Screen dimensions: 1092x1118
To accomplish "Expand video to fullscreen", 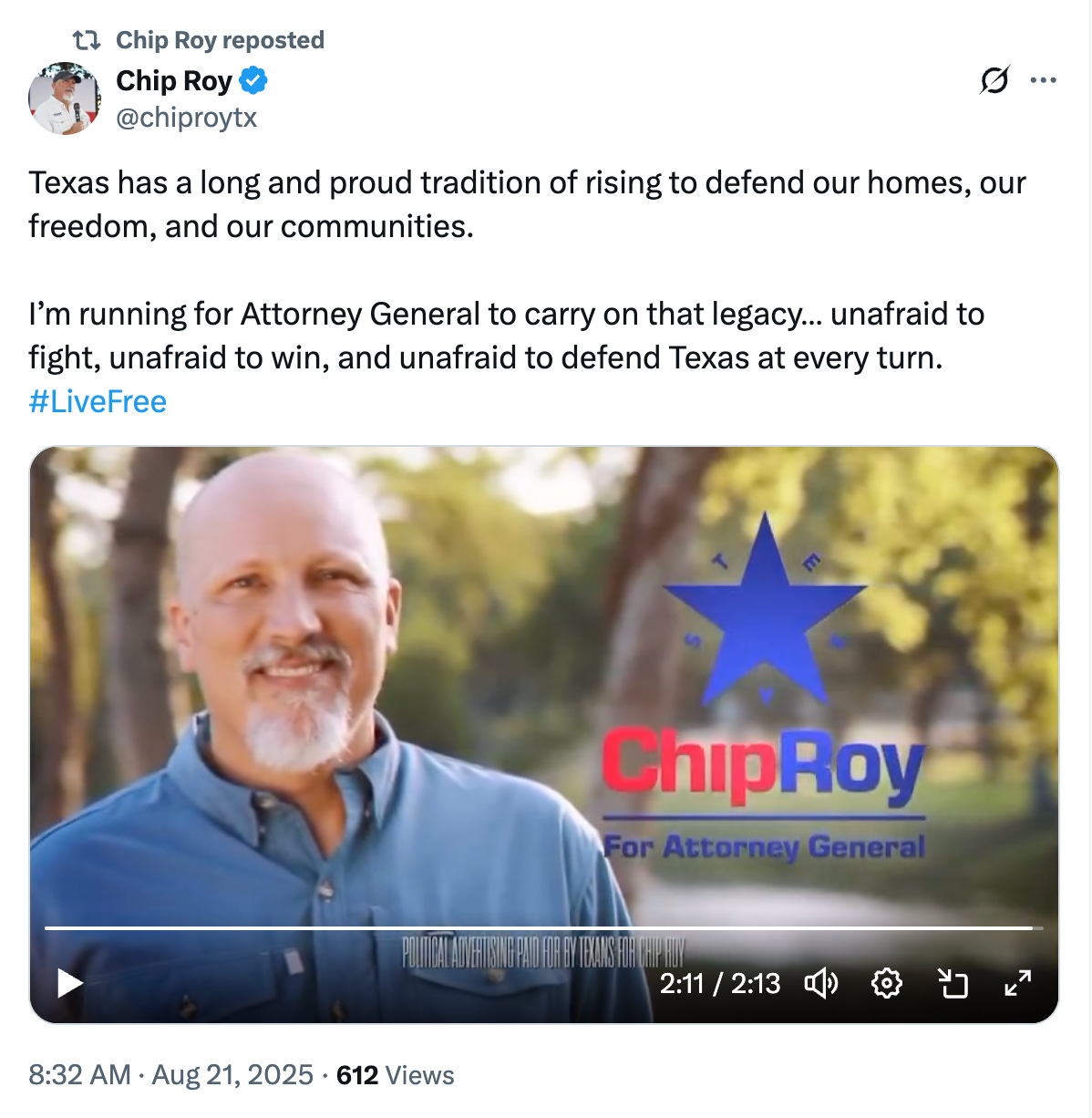I will pos(1017,983).
